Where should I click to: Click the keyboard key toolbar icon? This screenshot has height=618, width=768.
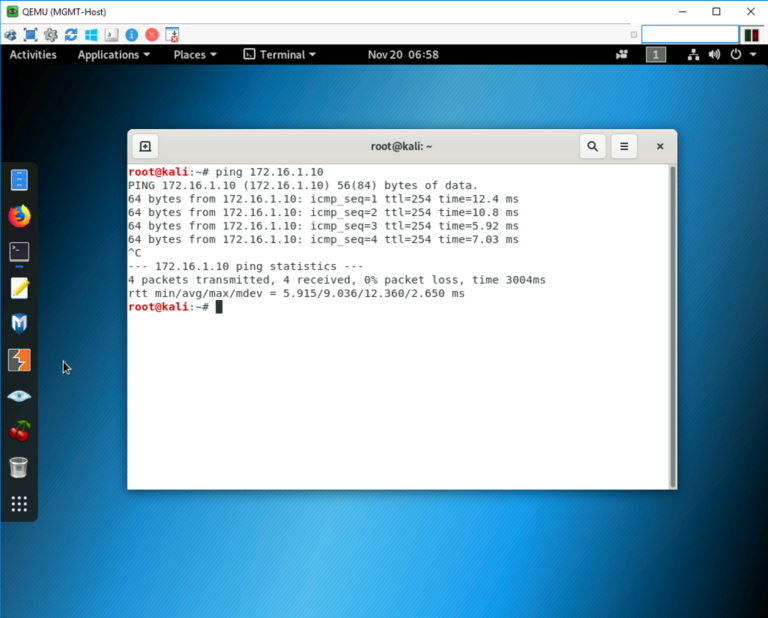coord(112,35)
